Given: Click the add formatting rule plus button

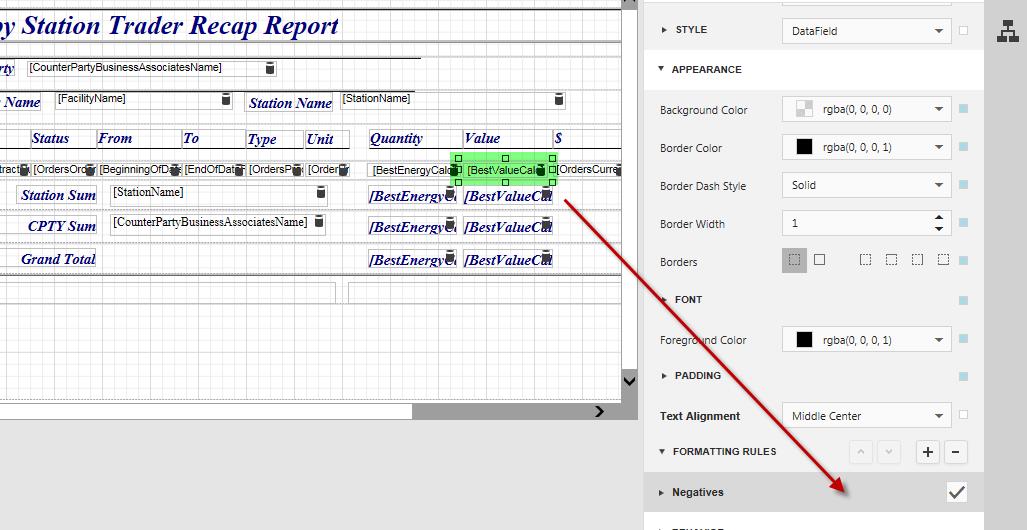Looking at the screenshot, I should (928, 452).
